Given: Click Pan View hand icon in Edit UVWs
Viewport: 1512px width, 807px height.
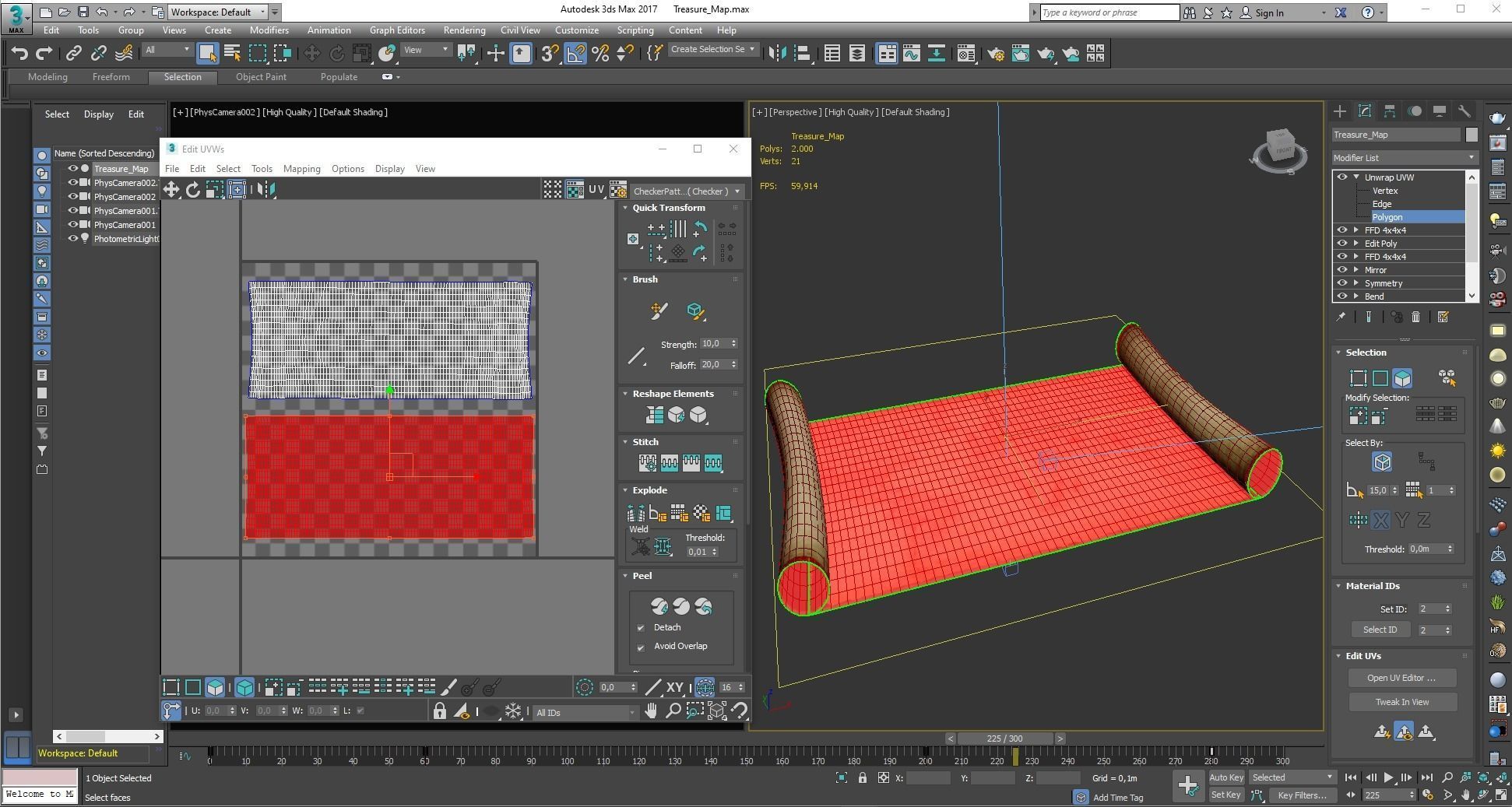Looking at the screenshot, I should point(651,711).
